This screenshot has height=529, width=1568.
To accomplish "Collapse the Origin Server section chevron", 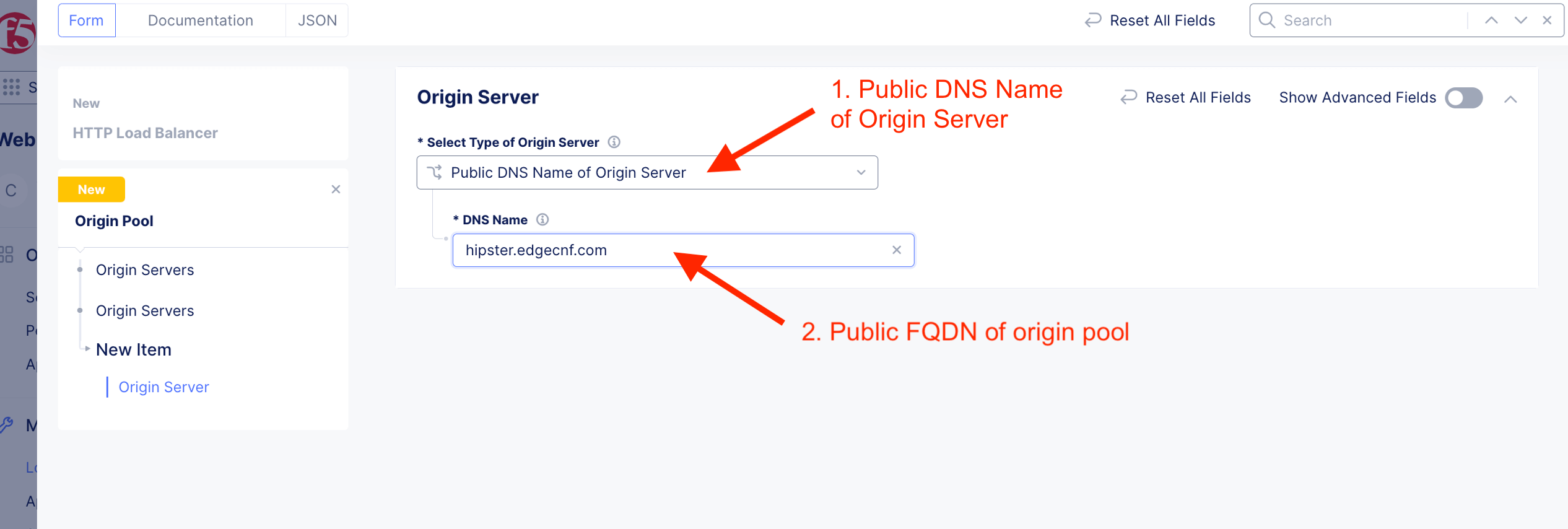I will pos(1510,99).
